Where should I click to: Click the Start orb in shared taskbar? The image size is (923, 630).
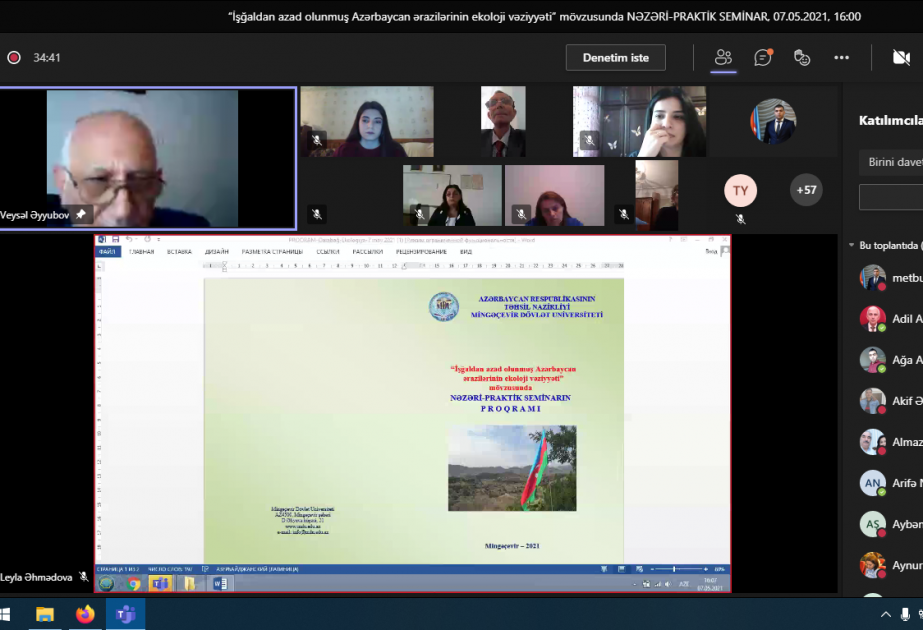107,583
